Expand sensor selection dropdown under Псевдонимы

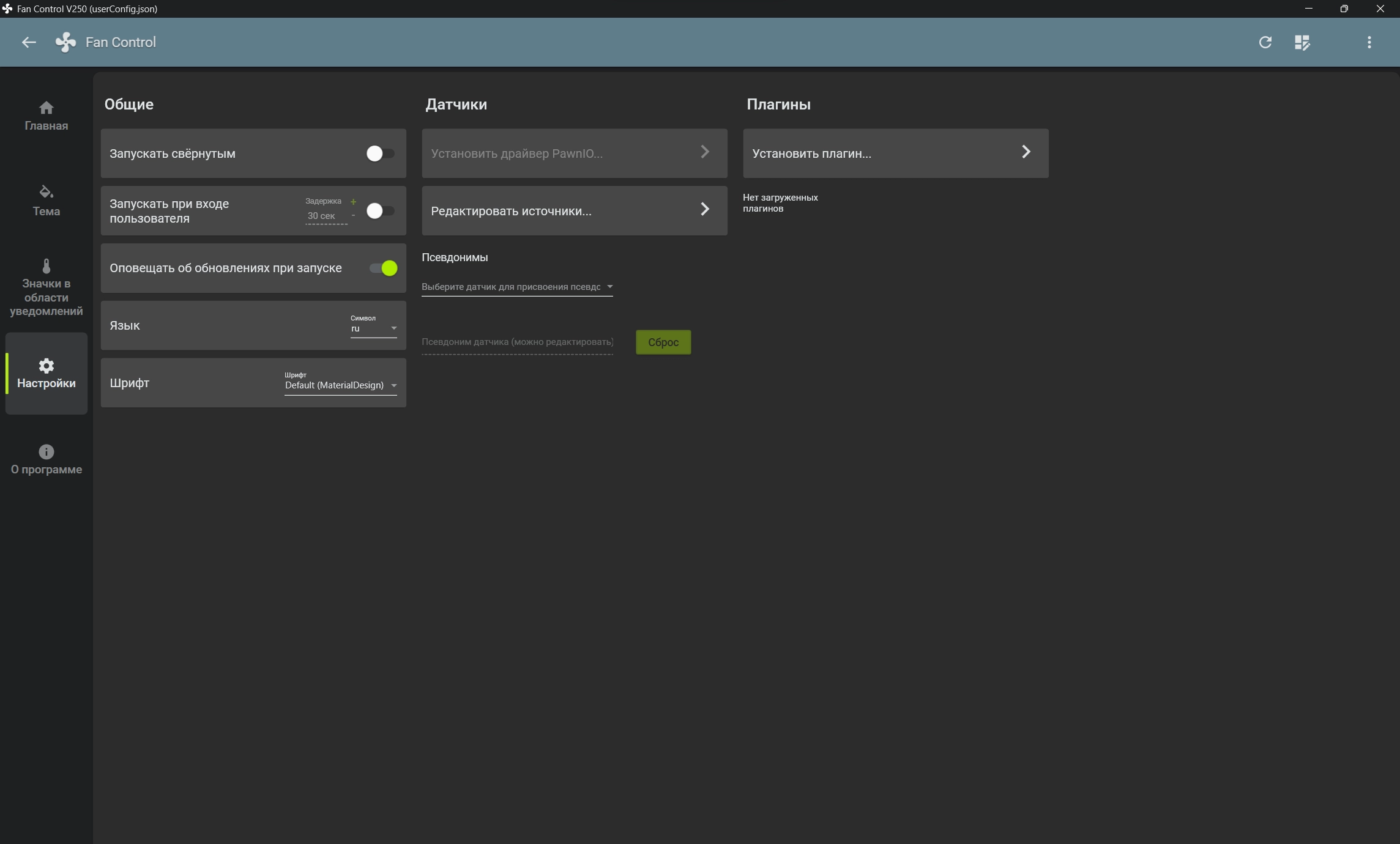coord(516,287)
